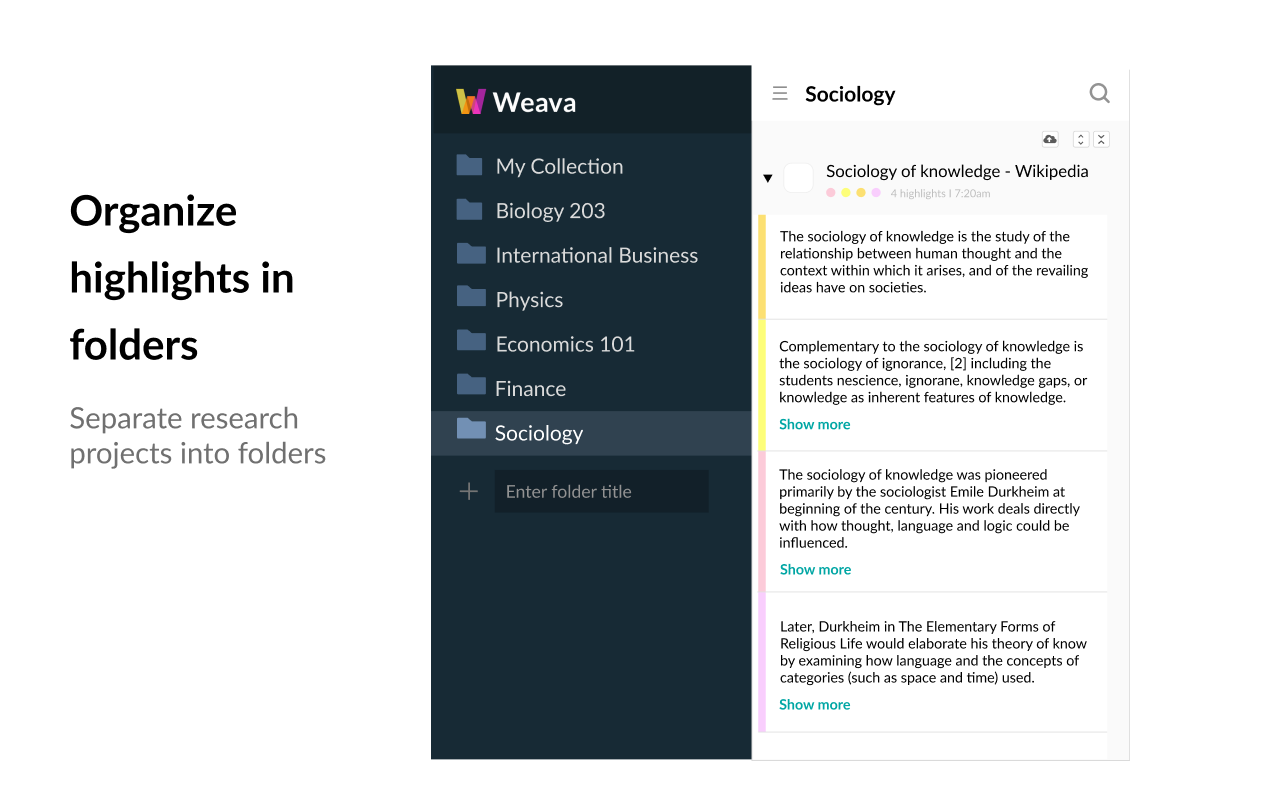Open search with the magnifying glass icon
The image size is (1280, 800).
point(1099,93)
